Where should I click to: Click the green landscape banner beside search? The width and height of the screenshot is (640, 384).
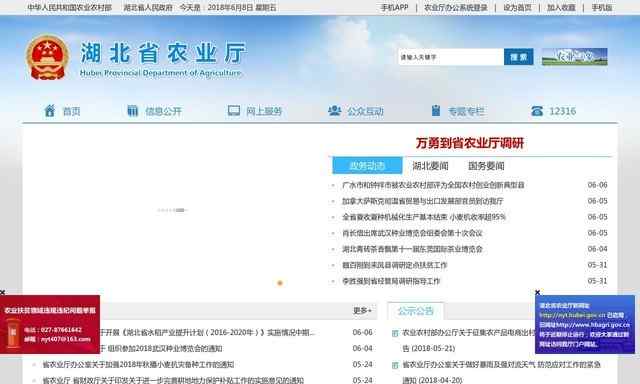tap(575, 57)
